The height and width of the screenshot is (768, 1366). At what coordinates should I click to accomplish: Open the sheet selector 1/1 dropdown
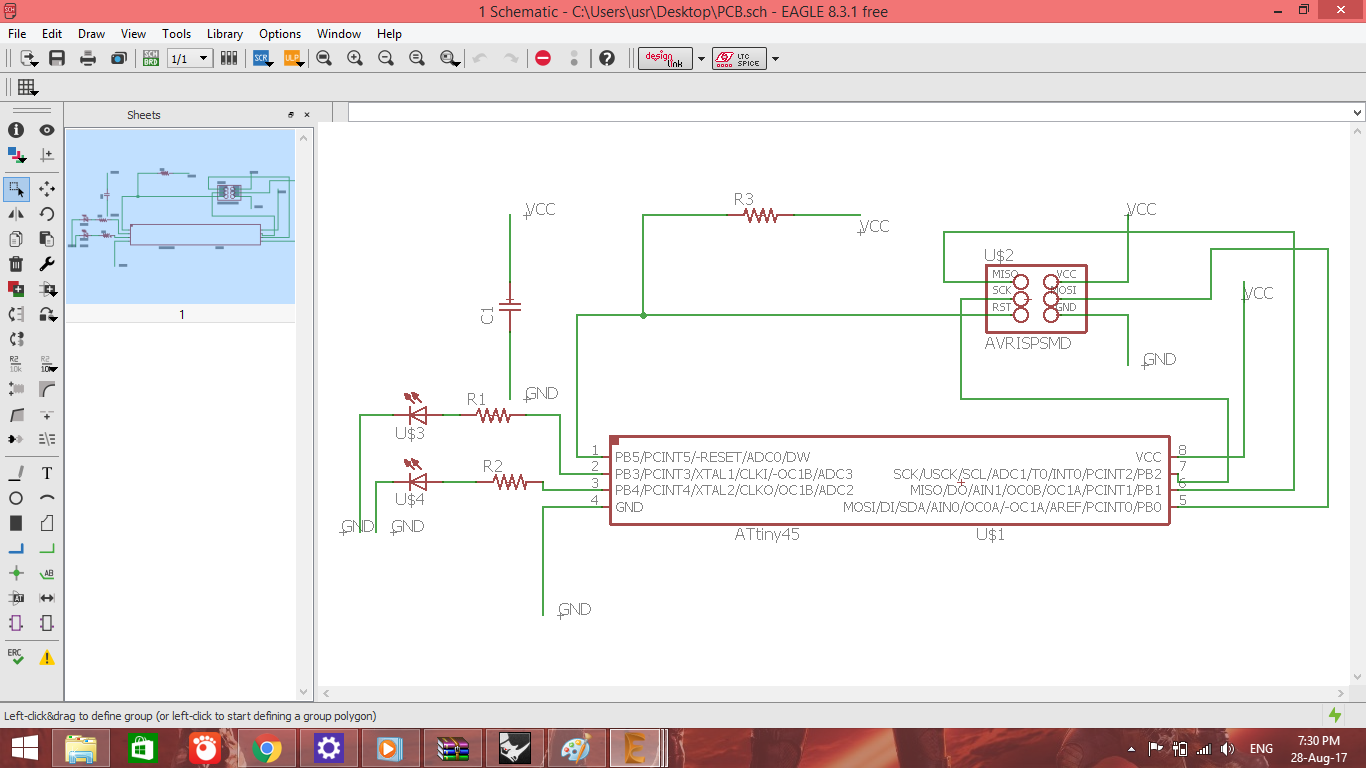pyautogui.click(x=190, y=58)
